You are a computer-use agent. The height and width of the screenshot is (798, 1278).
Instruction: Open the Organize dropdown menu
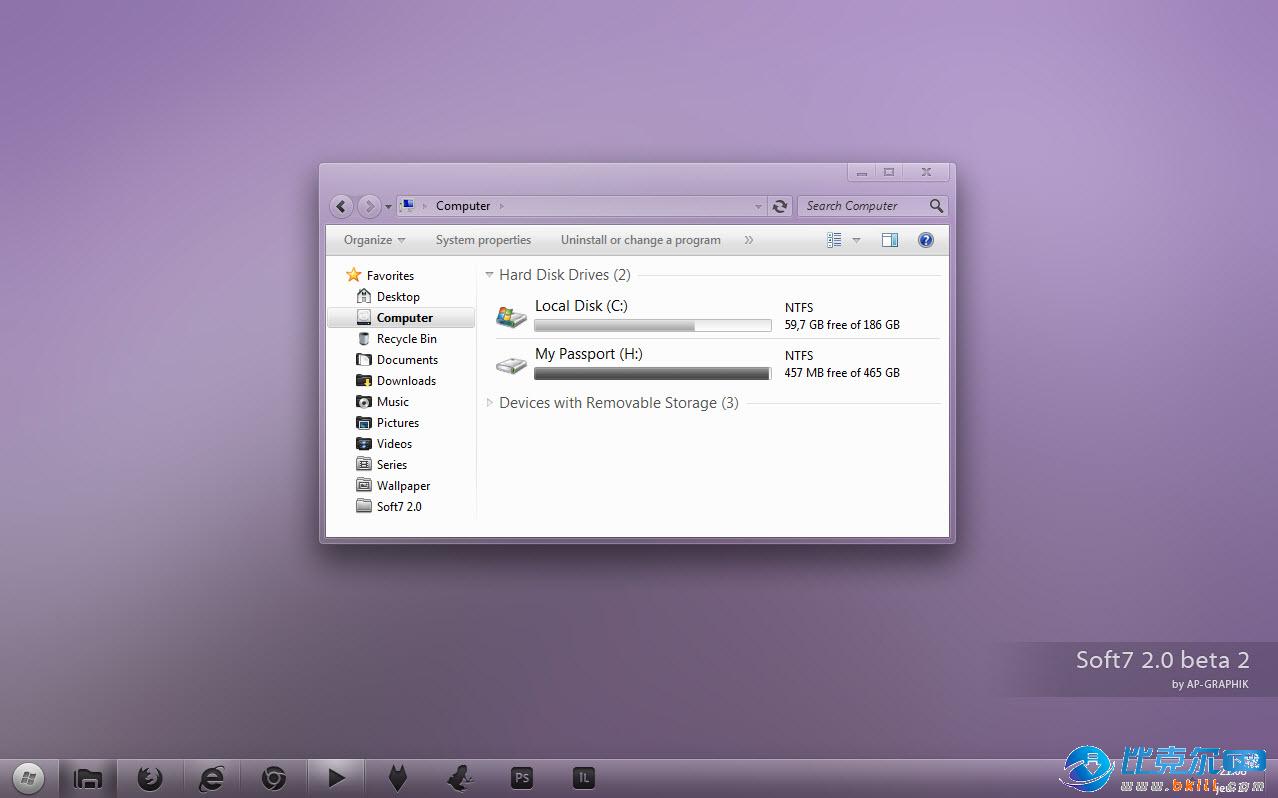tap(374, 240)
